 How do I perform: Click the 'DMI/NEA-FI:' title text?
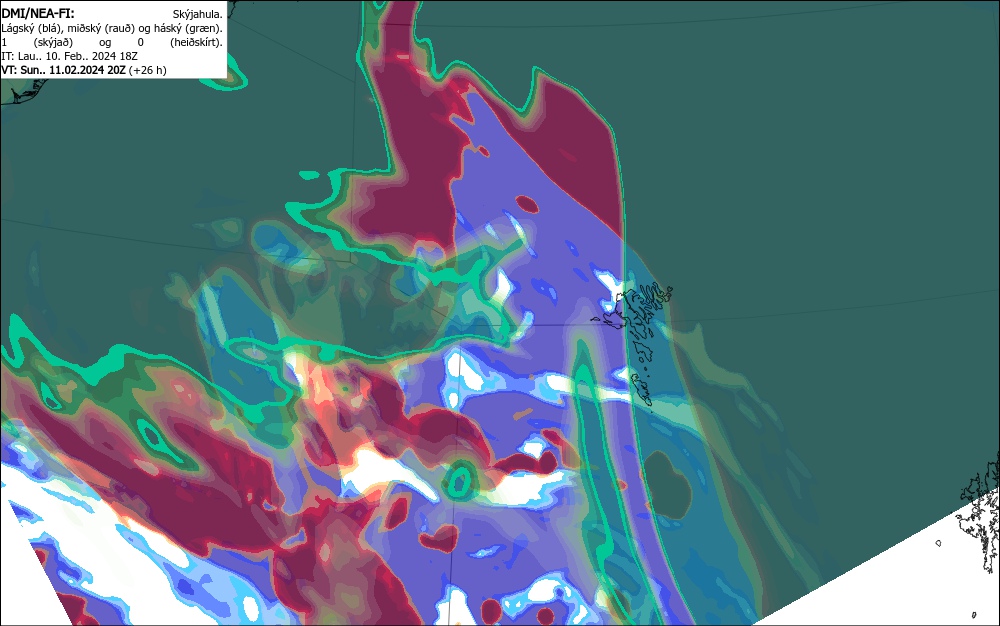point(38,13)
